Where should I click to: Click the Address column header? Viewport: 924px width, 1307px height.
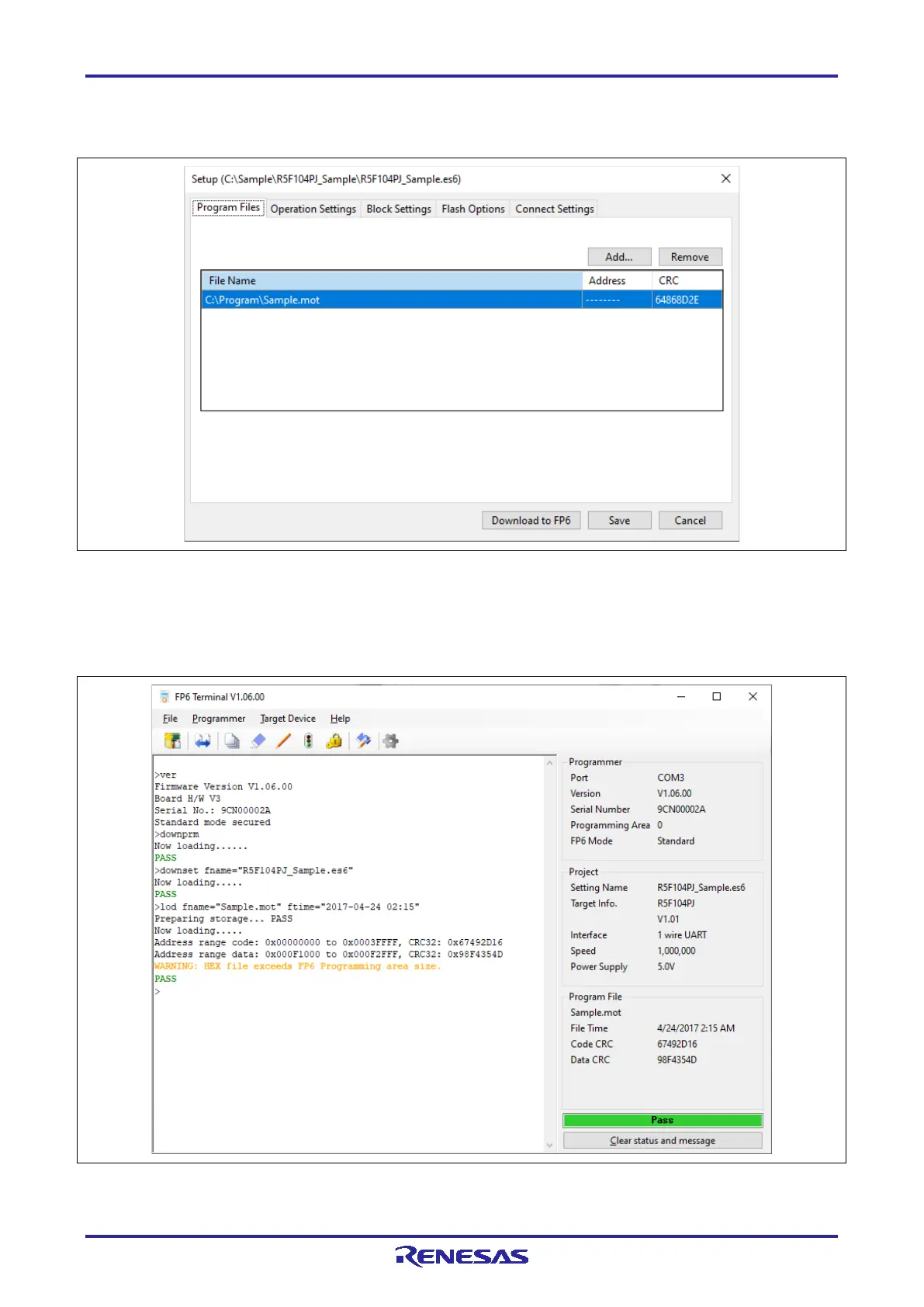(x=617, y=280)
